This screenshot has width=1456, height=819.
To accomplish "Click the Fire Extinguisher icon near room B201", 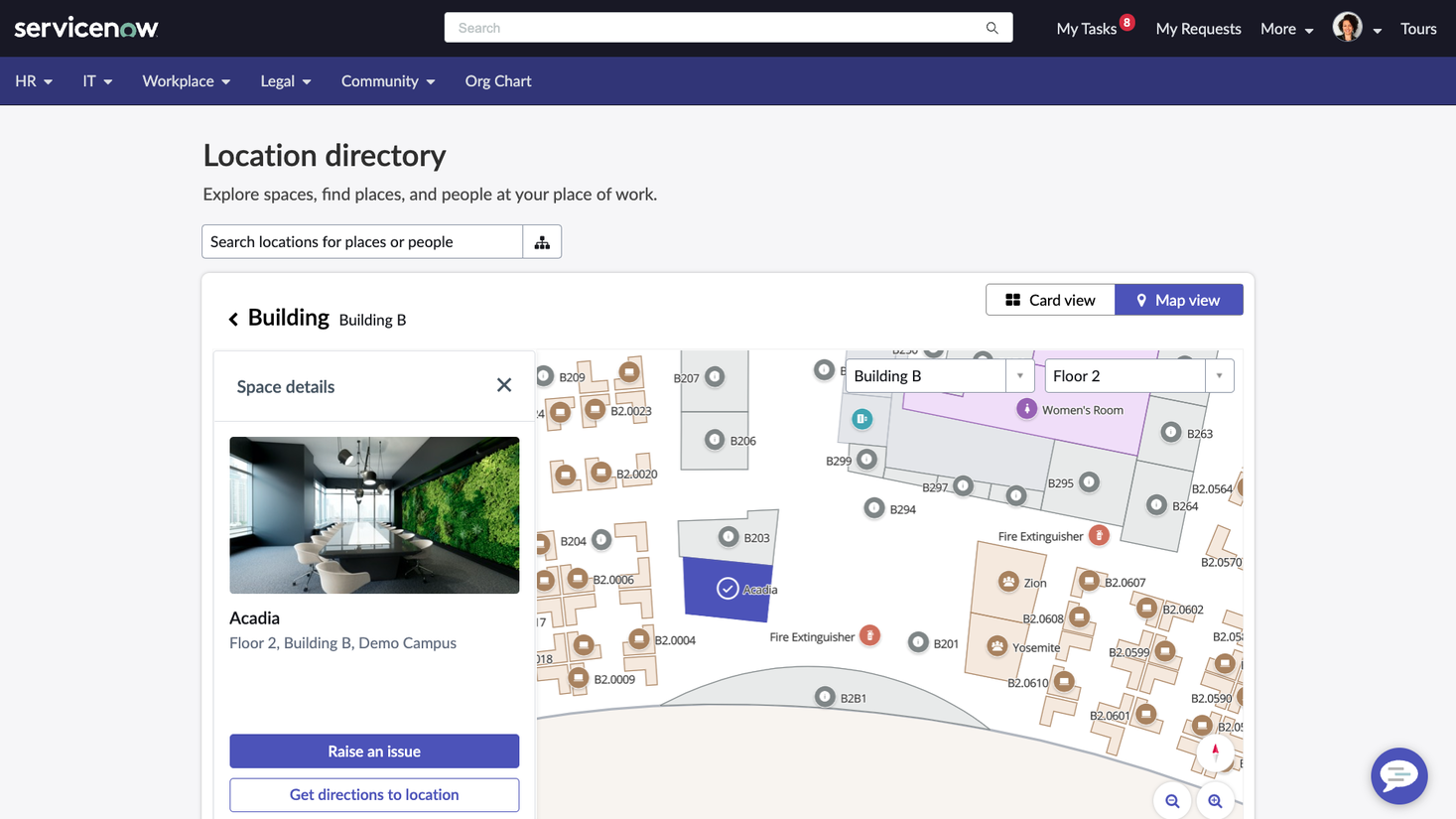I will [870, 635].
